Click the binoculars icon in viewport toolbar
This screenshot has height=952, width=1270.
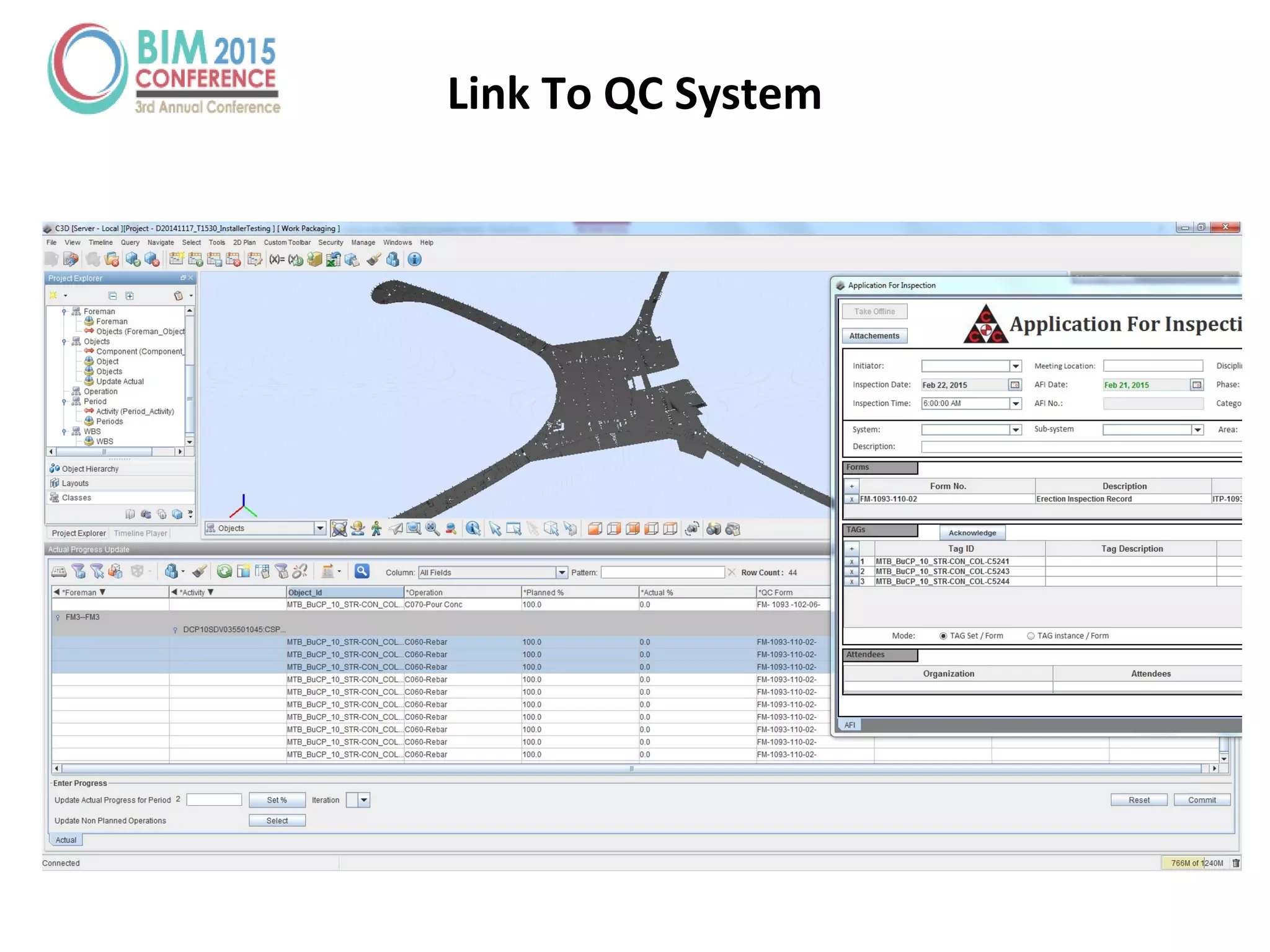714,529
